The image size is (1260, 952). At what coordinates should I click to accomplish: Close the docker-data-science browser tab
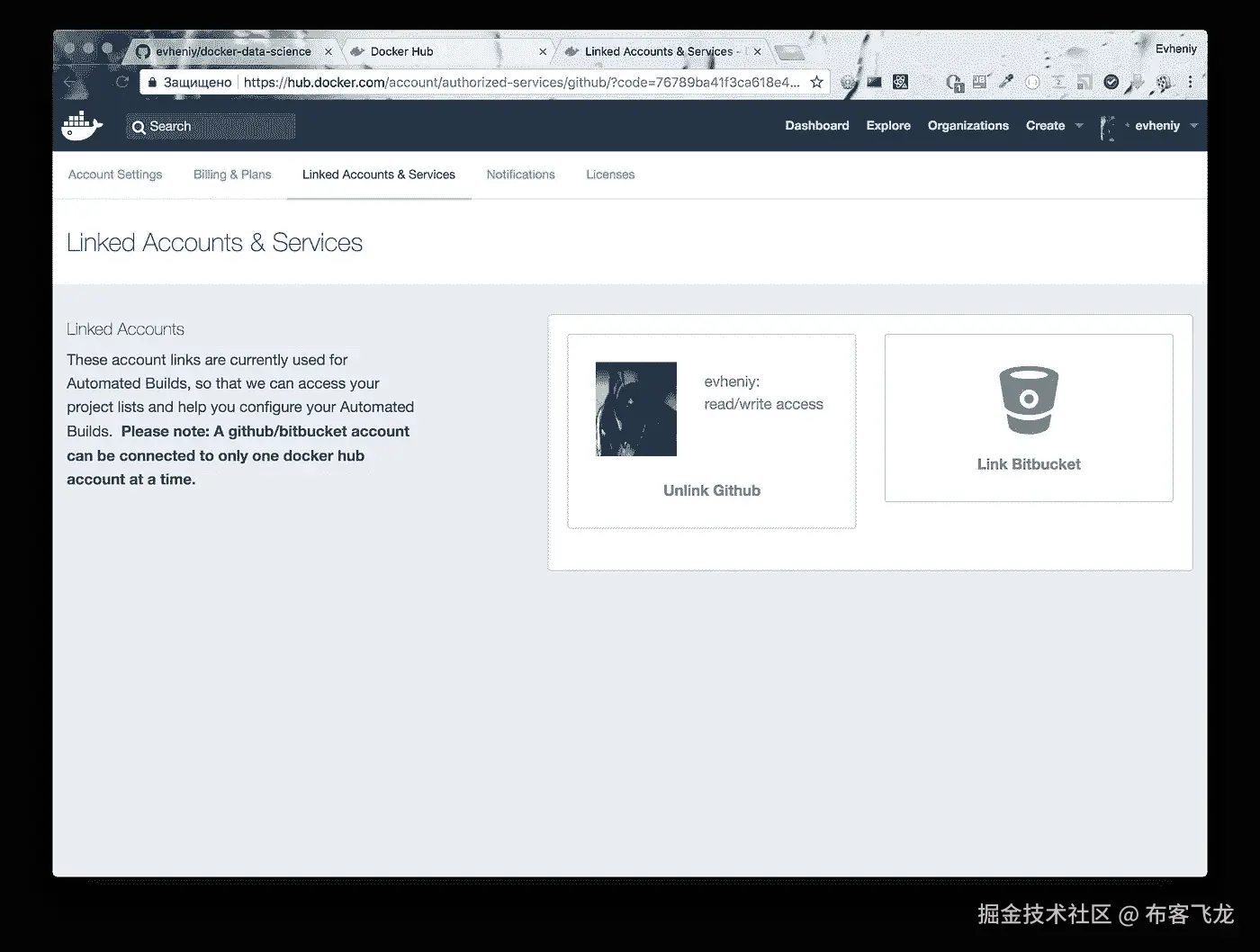[328, 52]
